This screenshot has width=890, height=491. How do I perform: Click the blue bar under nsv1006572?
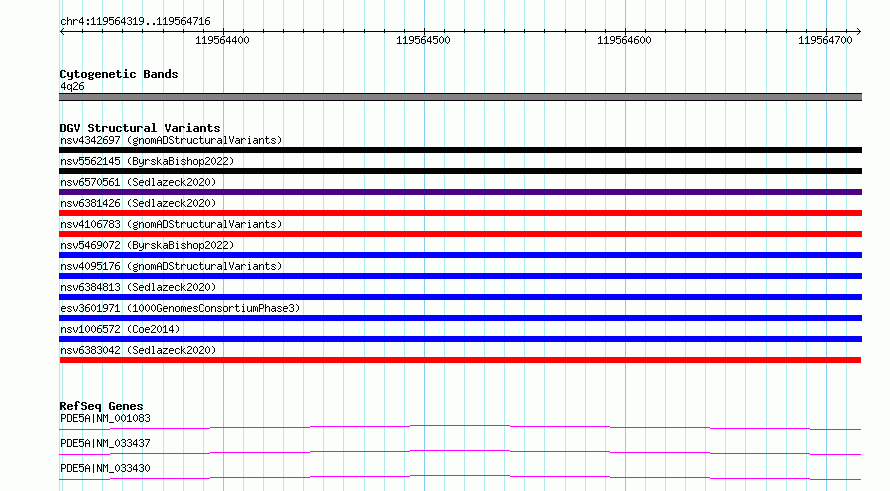coord(460,339)
